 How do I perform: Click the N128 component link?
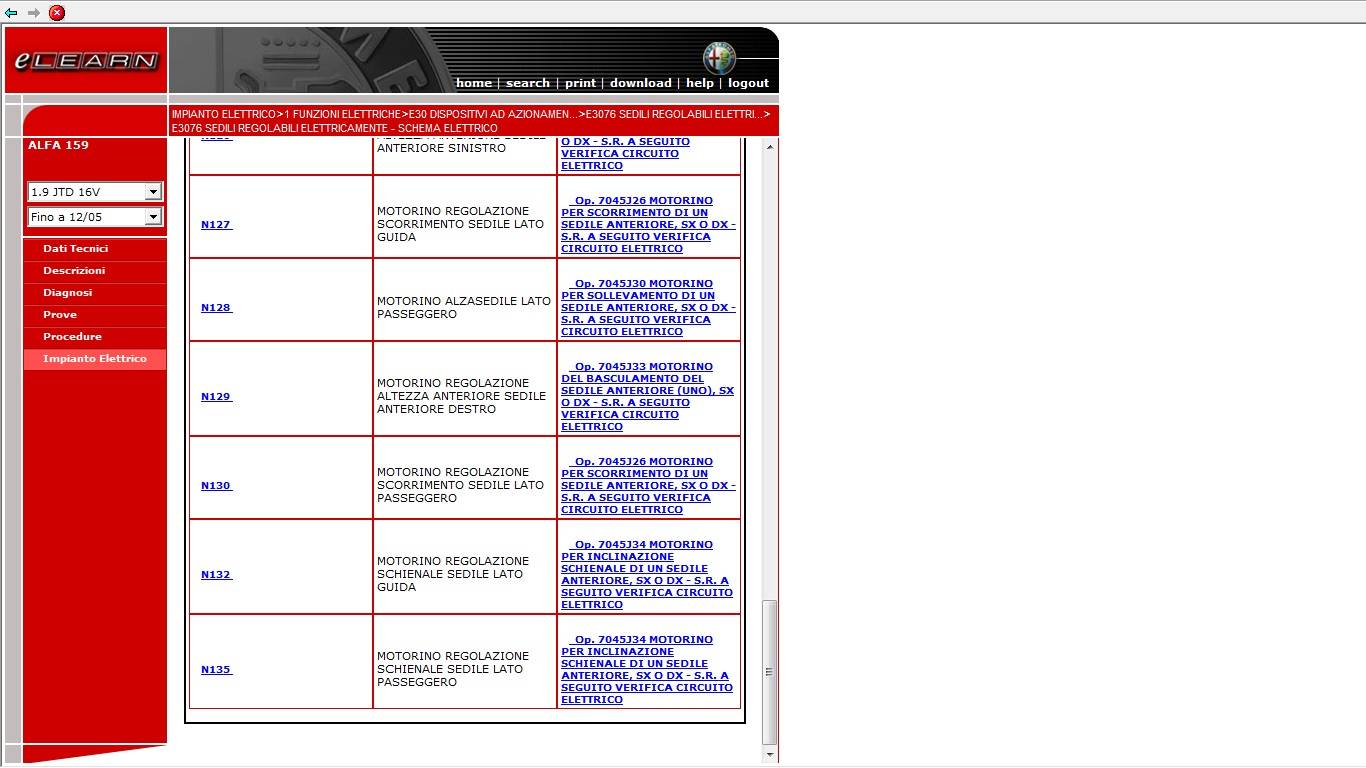(216, 308)
